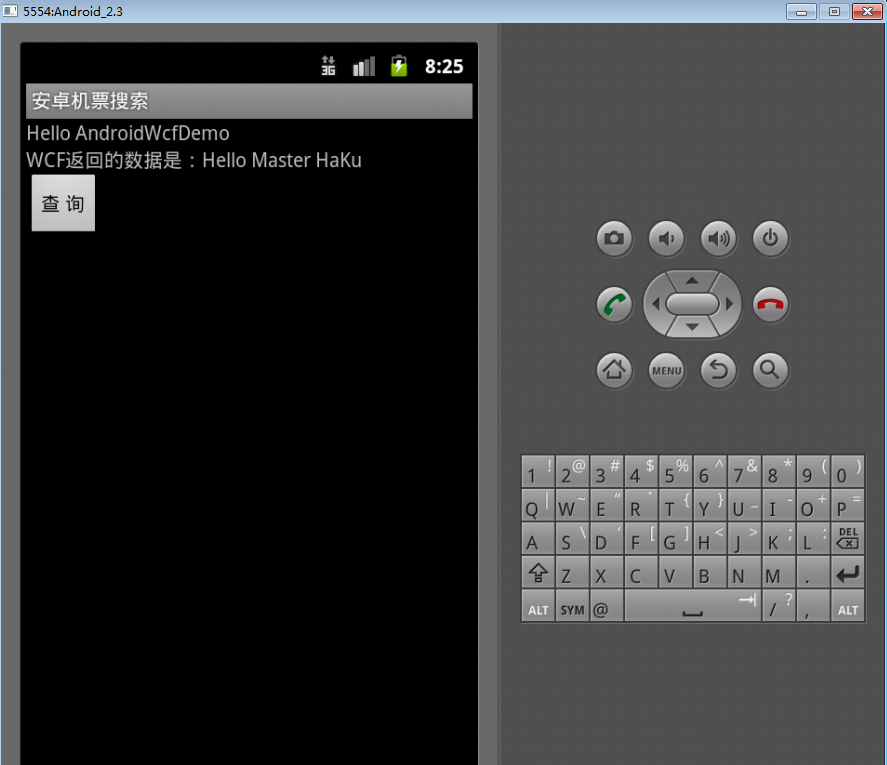
Task: Click the 安卓机票搜索 app title bar
Action: point(249,101)
